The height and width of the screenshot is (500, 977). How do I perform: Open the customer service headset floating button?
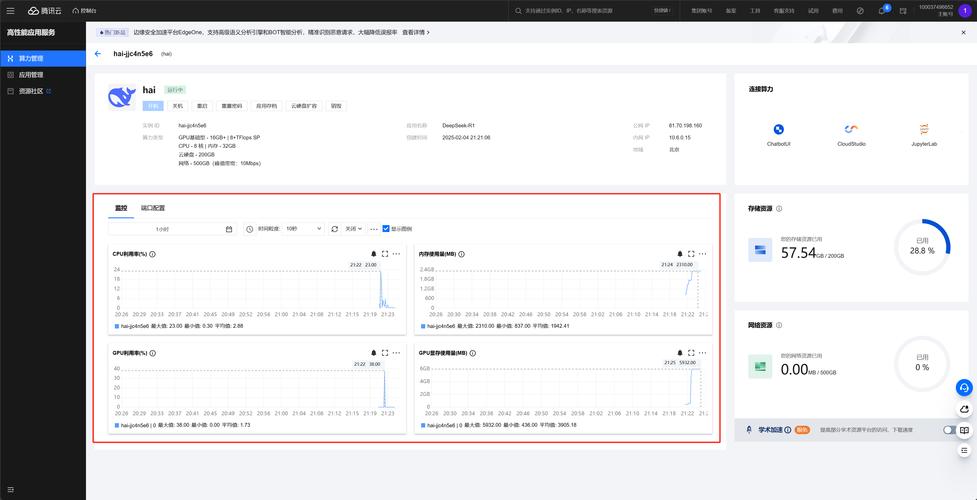[964, 388]
